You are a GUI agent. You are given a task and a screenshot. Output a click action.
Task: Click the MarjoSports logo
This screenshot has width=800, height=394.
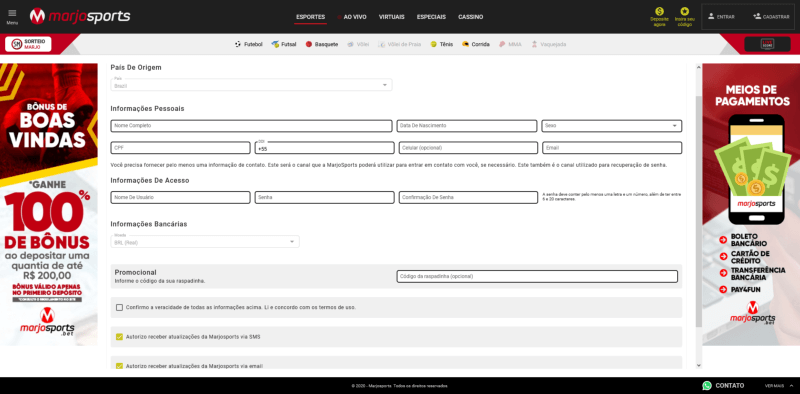click(80, 16)
